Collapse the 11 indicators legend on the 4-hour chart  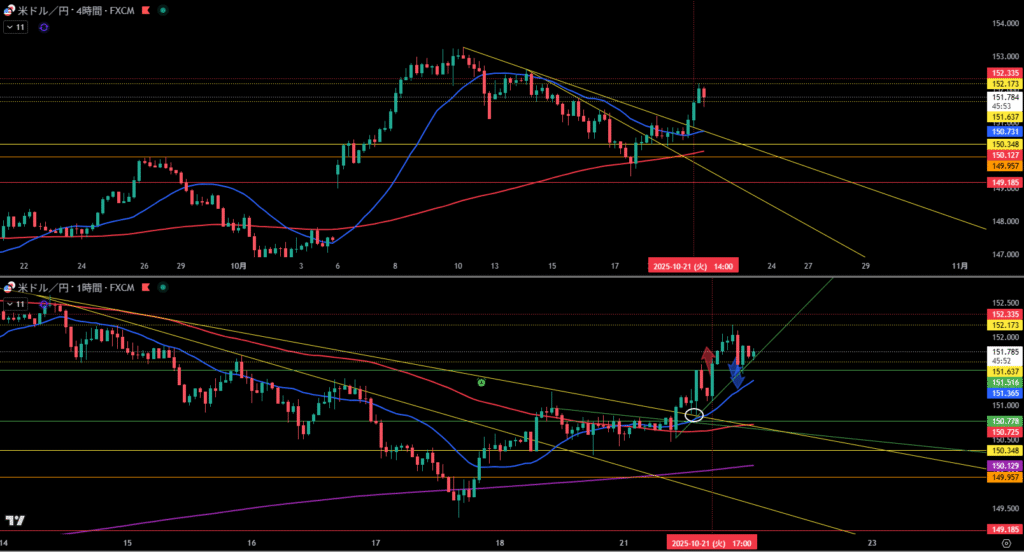[x=16, y=28]
